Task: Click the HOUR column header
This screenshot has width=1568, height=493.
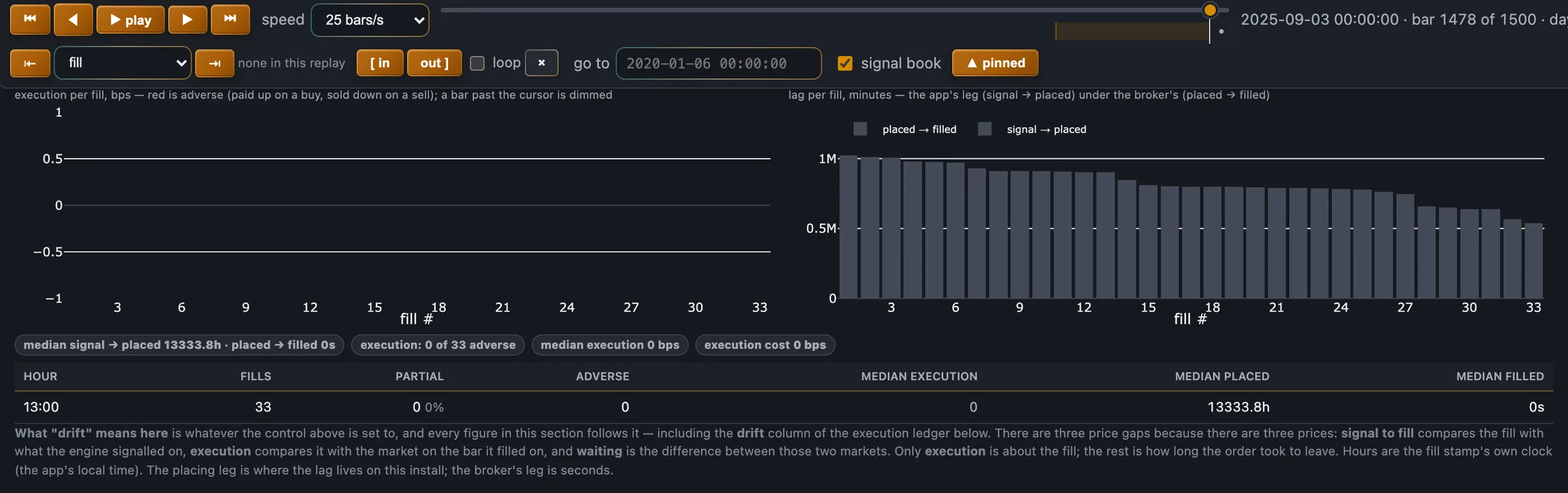Action: pos(41,377)
